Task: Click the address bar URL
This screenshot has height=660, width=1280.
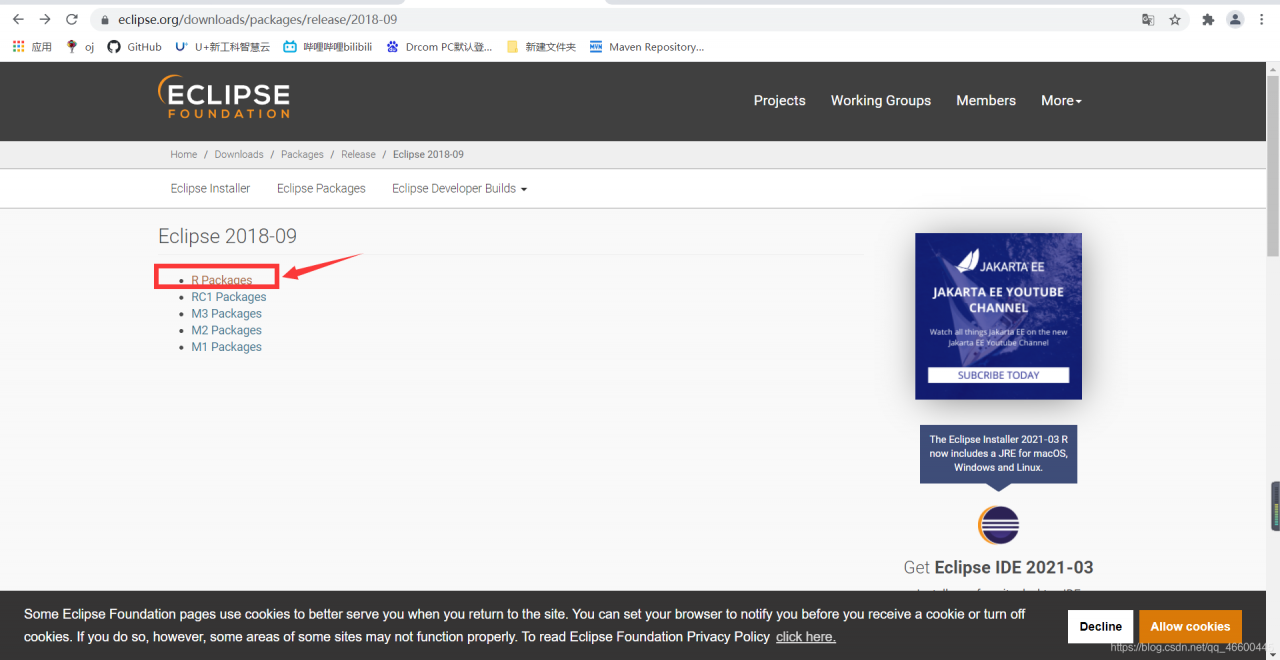Action: (x=257, y=19)
